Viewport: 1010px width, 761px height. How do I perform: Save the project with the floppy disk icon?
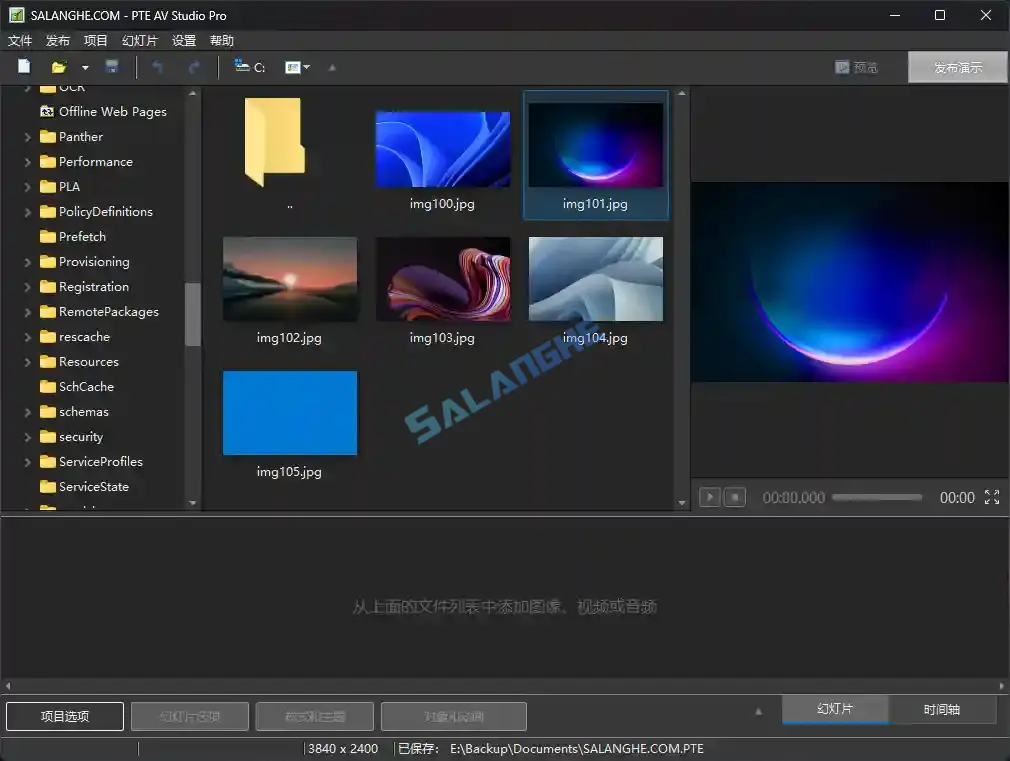coord(112,67)
